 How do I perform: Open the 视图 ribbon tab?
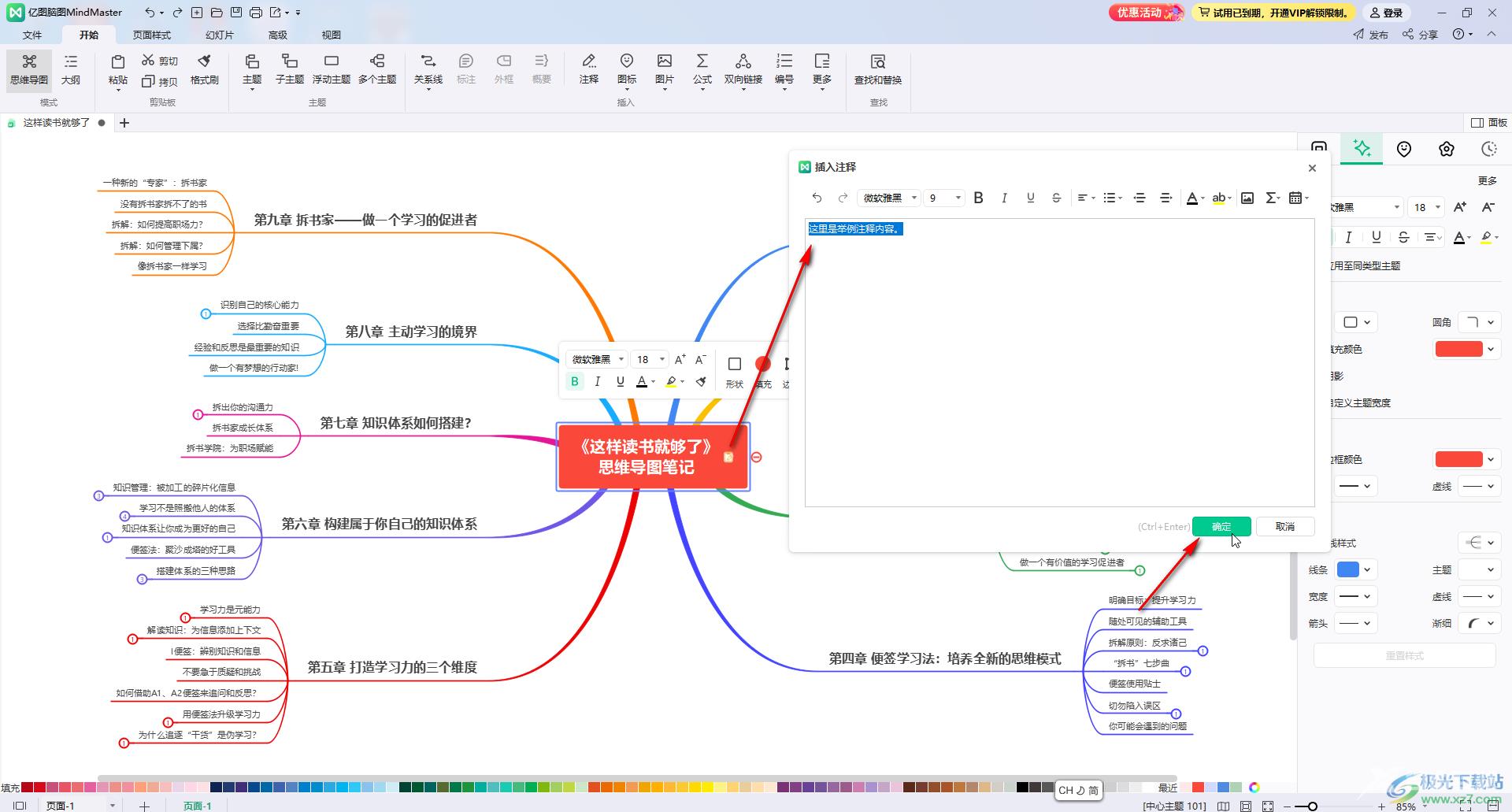click(331, 35)
